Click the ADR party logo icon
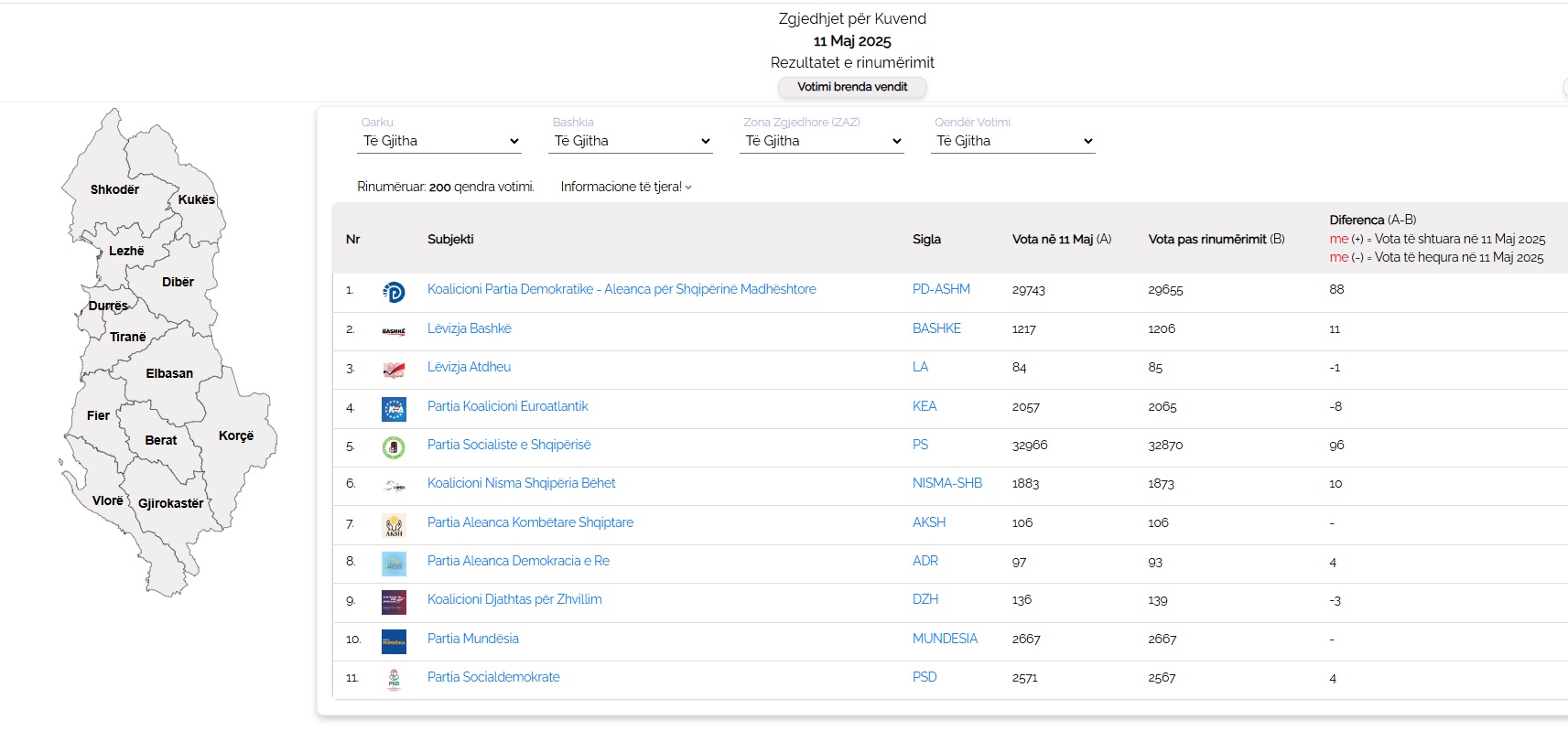This screenshot has width=1568, height=731. [394, 564]
